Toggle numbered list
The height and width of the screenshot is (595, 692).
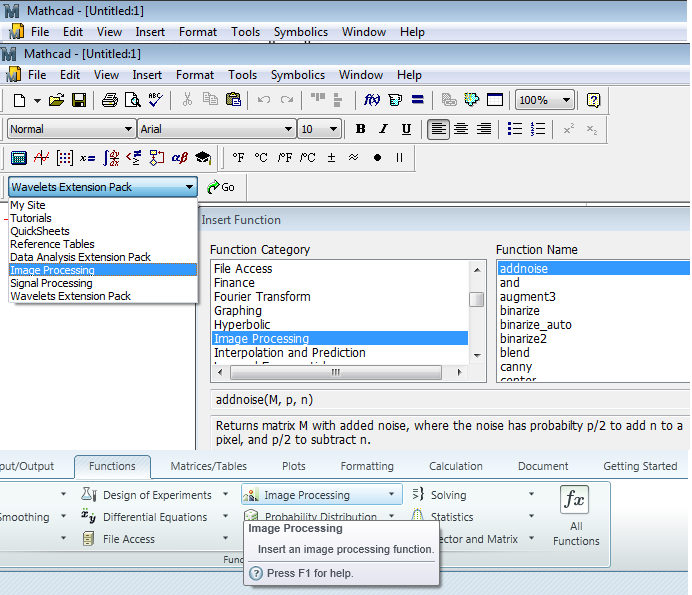538,129
